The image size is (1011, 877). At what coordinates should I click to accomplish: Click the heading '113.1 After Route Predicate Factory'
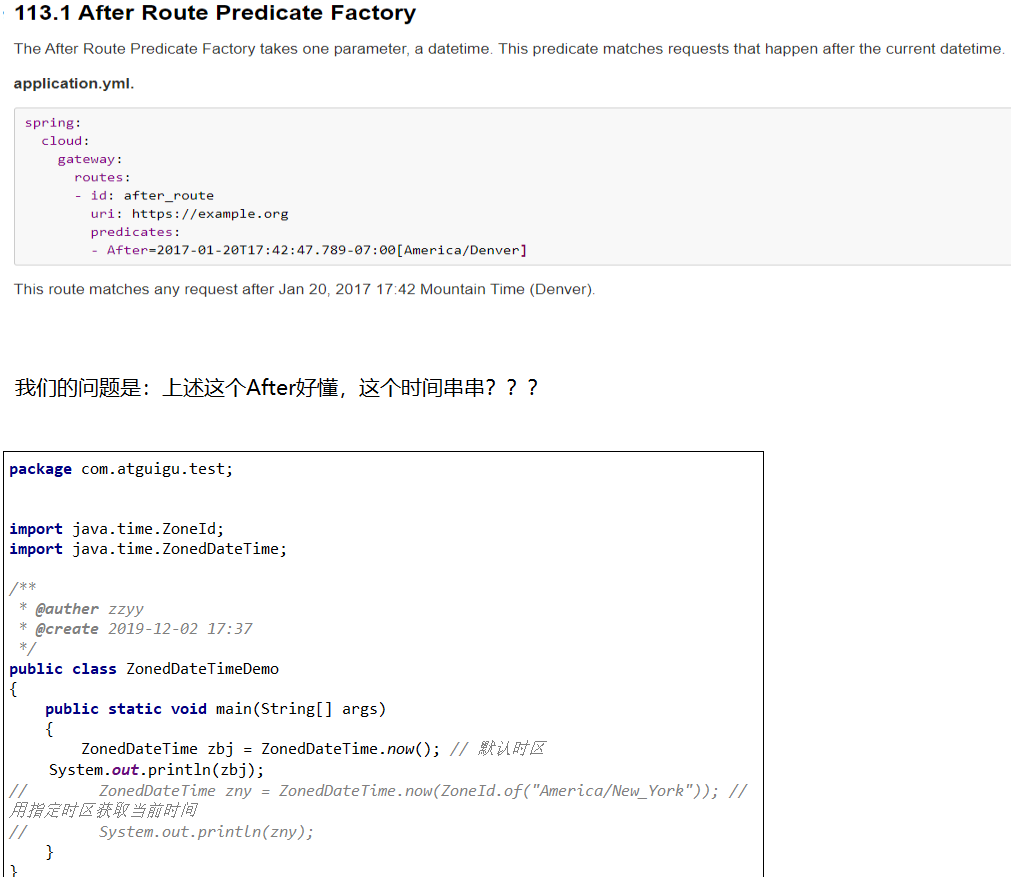pyautogui.click(x=215, y=13)
